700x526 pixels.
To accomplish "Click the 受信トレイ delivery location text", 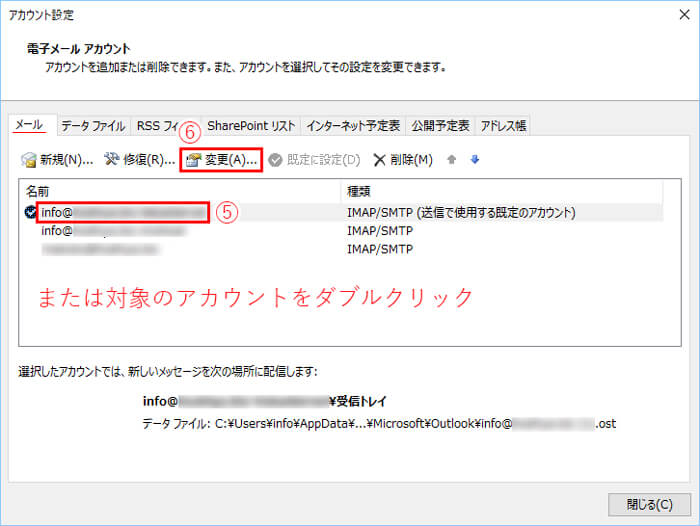I will [x=264, y=401].
